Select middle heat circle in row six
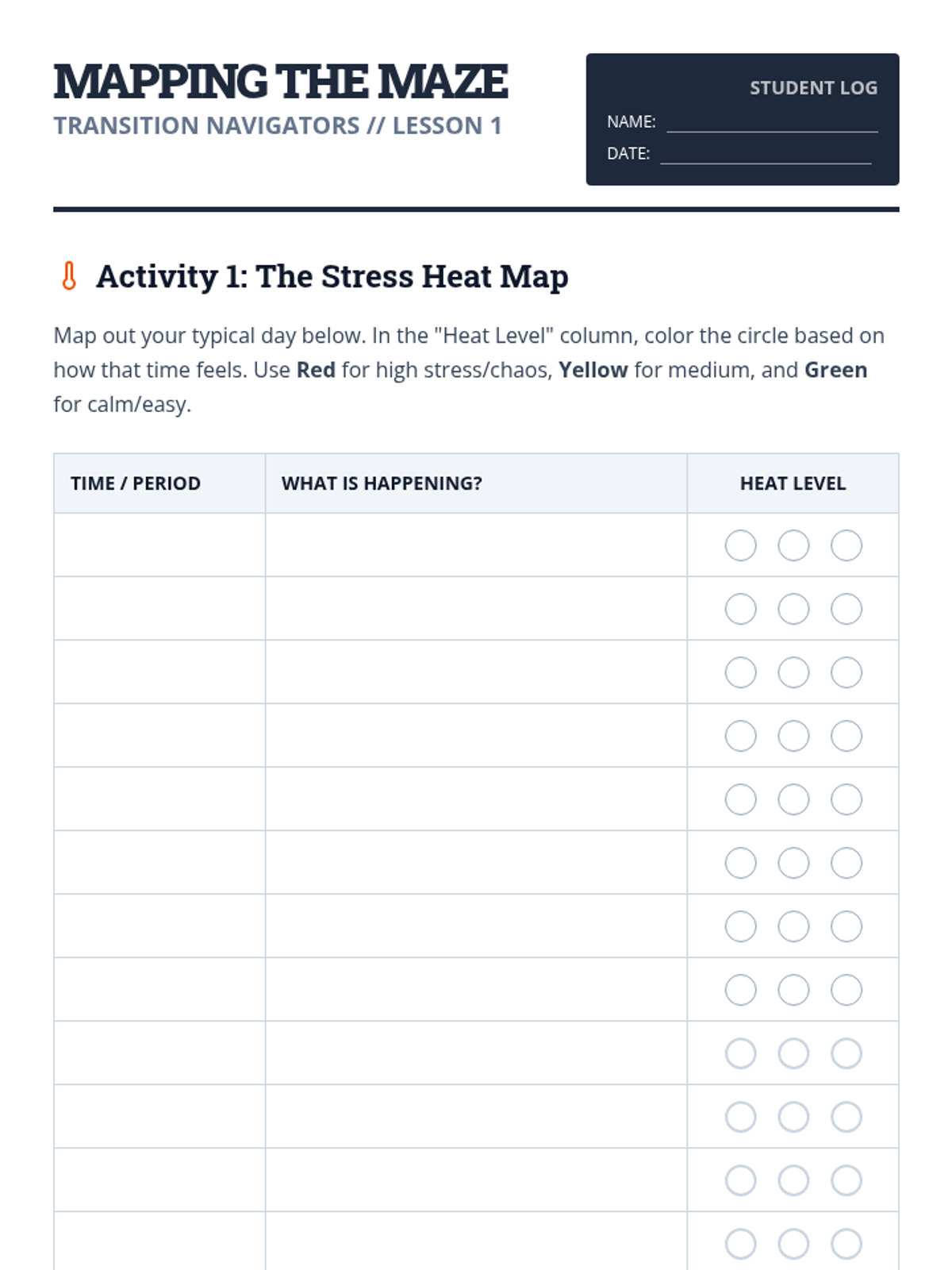Viewport: 952px width, 1270px height. point(793,863)
